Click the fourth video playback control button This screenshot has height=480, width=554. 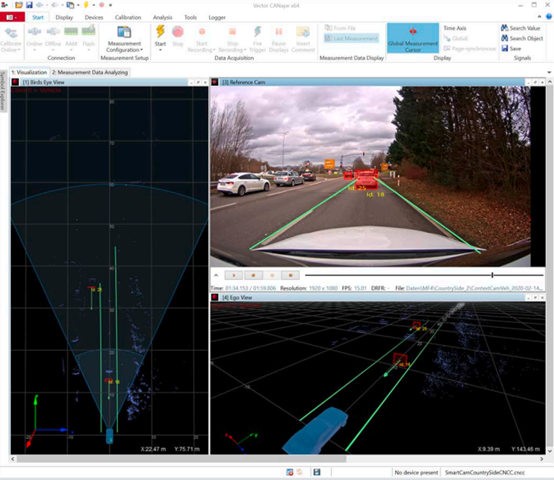[291, 275]
